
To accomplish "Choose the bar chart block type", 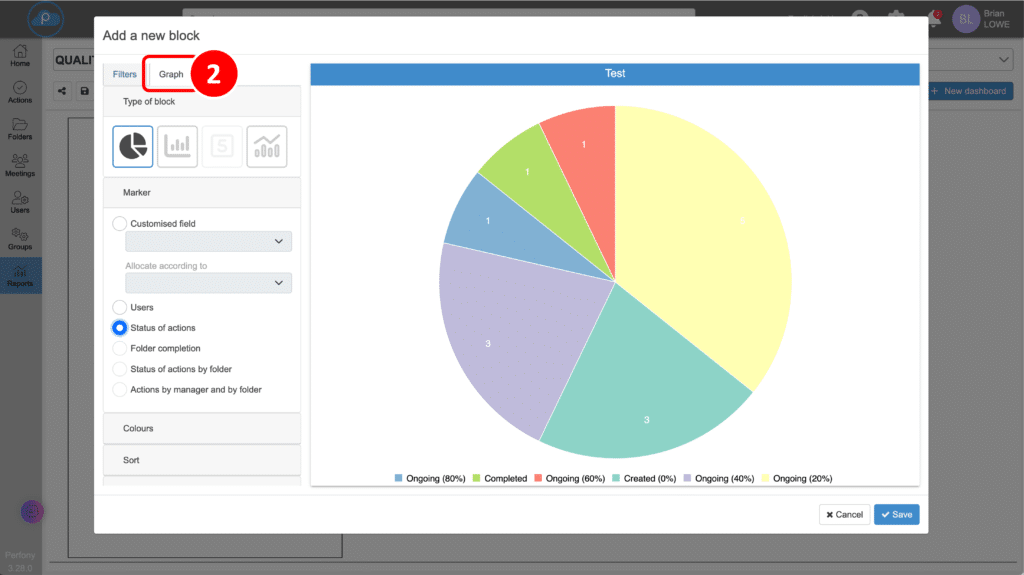I will pyautogui.click(x=177, y=146).
